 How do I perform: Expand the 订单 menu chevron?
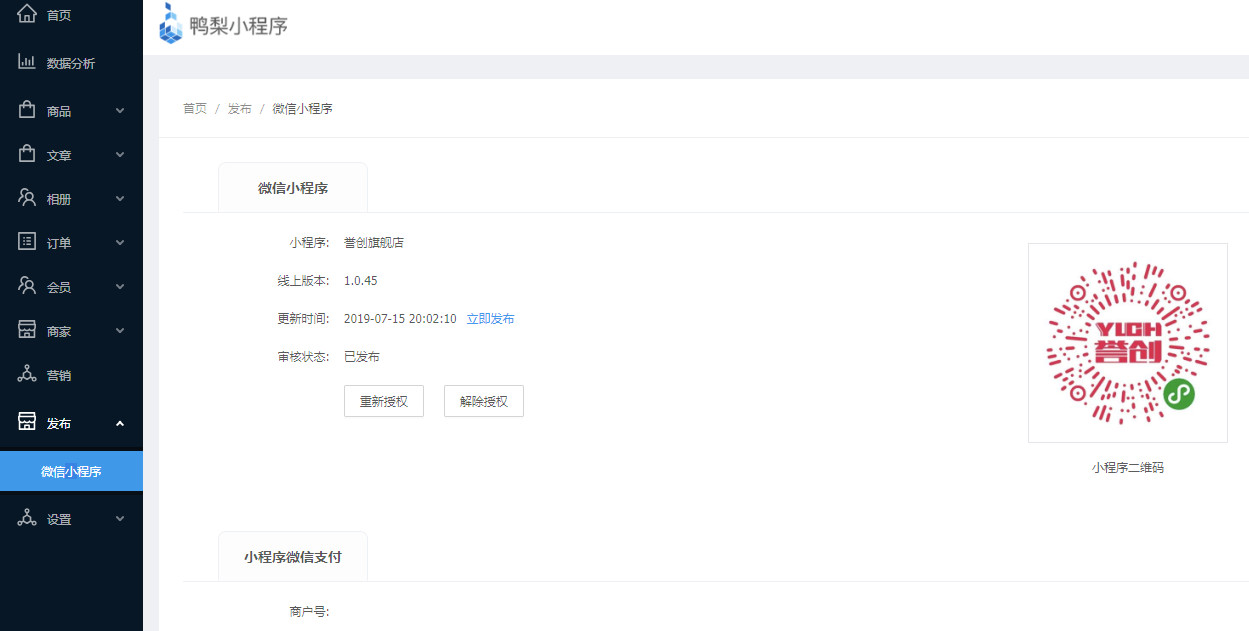point(120,243)
